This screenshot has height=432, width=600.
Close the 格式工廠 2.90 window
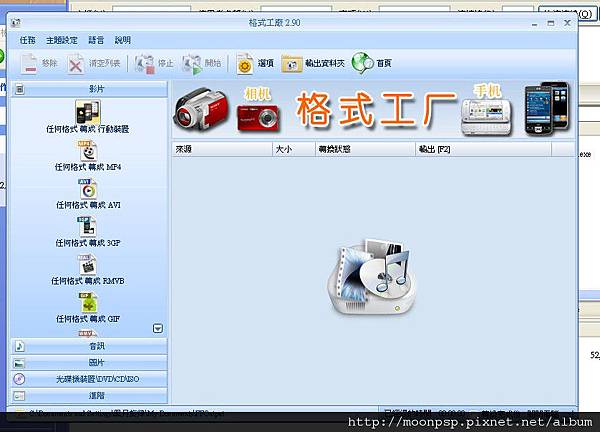[x=567, y=23]
